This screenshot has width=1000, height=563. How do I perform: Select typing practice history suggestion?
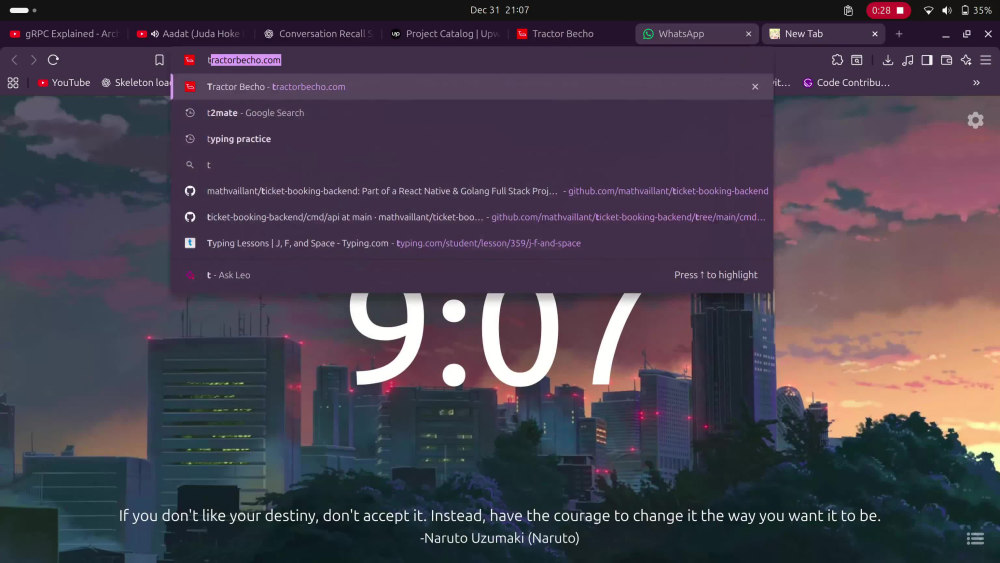472,139
